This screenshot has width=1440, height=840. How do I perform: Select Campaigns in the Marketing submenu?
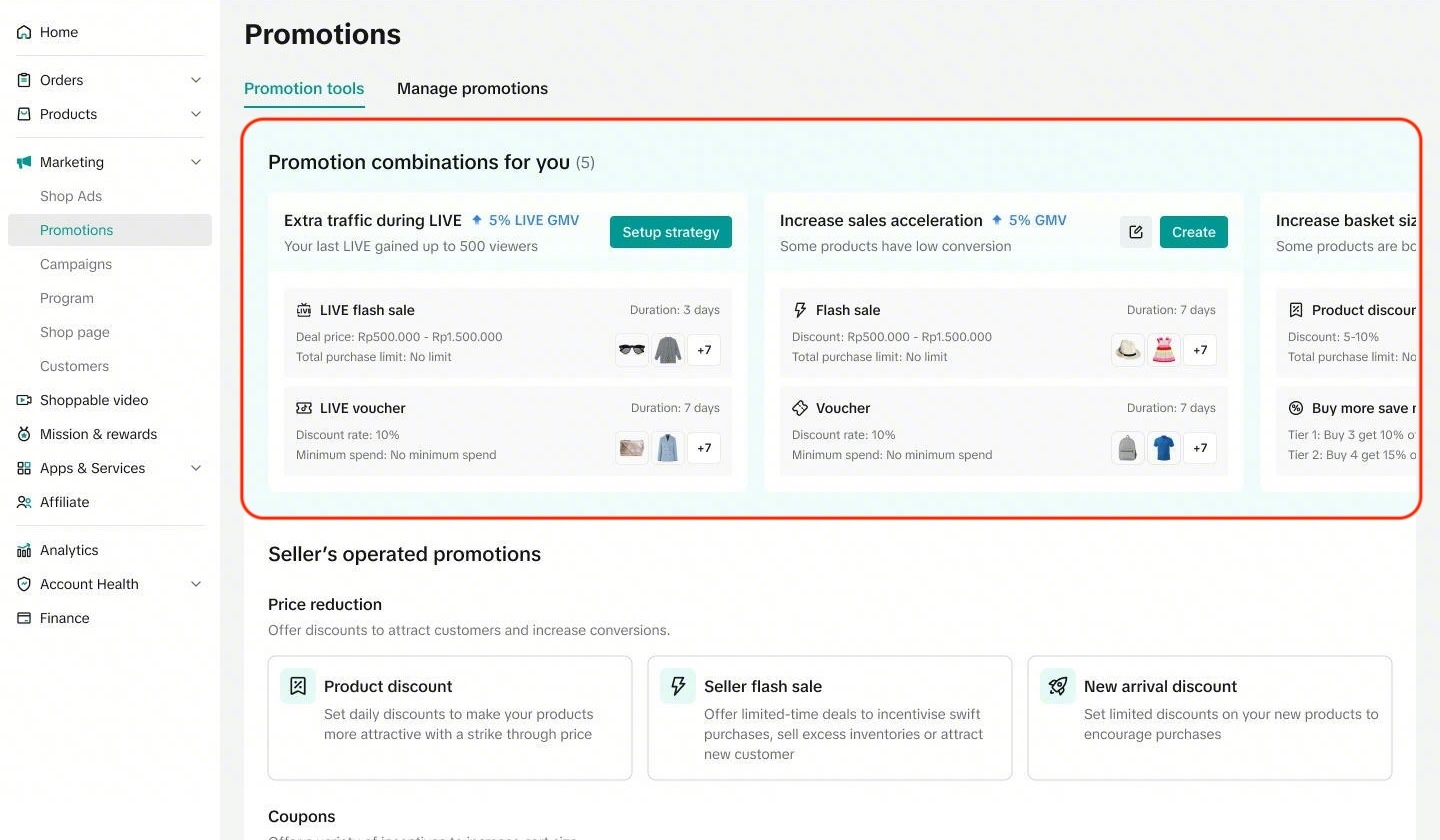click(x=76, y=264)
